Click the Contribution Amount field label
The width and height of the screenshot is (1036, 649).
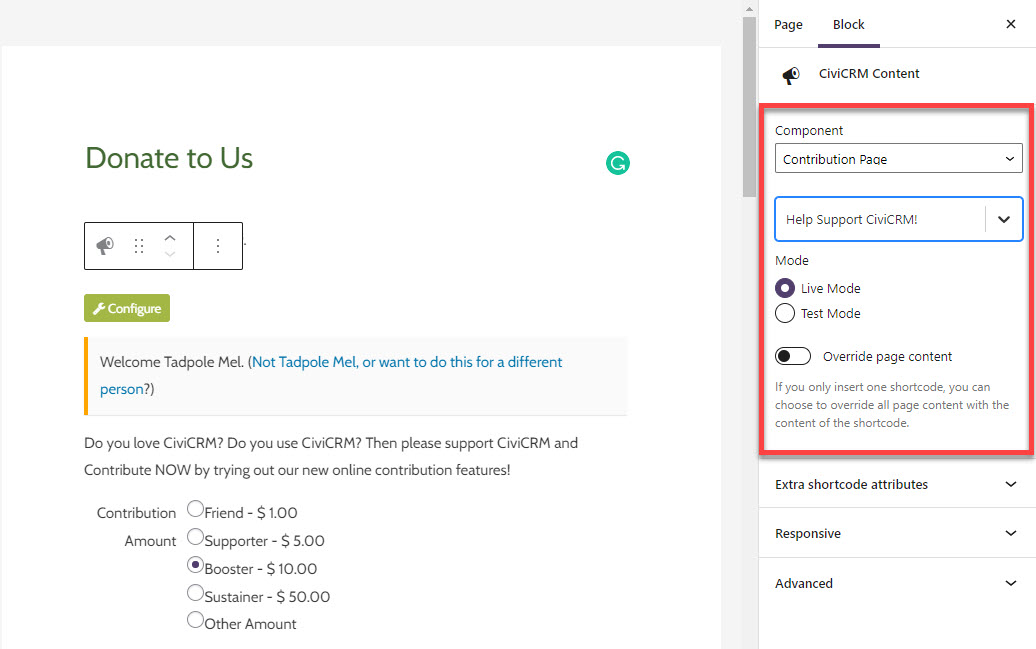[137, 527]
